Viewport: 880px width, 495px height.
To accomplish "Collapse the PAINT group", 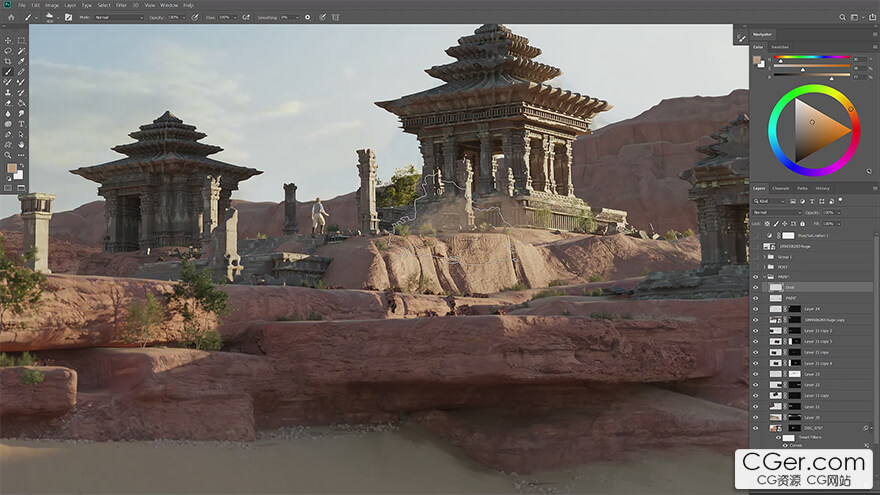I will [x=764, y=277].
